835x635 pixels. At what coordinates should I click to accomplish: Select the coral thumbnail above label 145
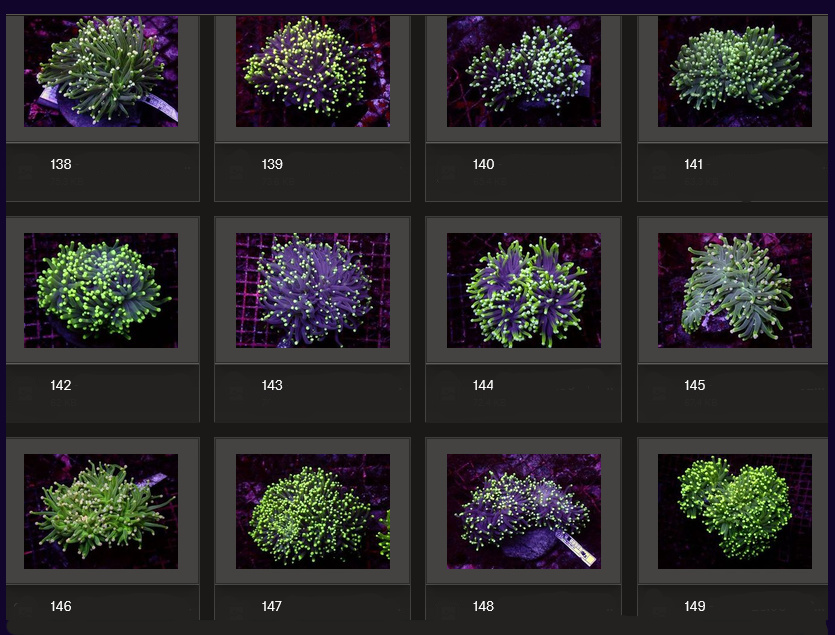pos(735,290)
